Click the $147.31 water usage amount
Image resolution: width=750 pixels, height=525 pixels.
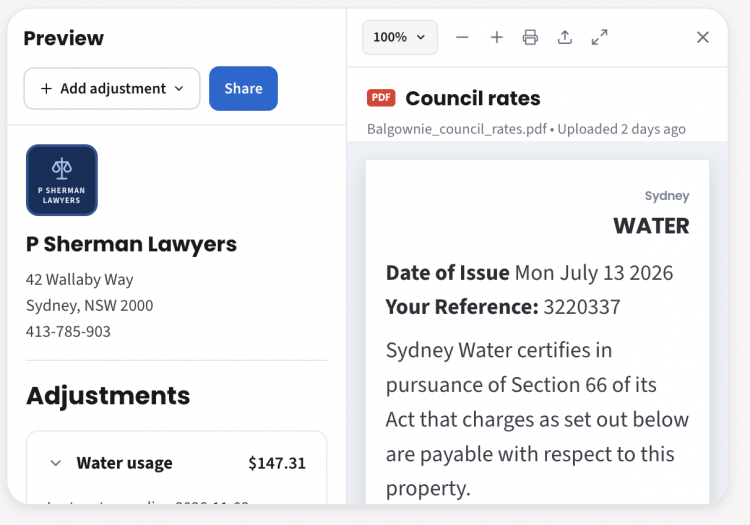pos(276,463)
